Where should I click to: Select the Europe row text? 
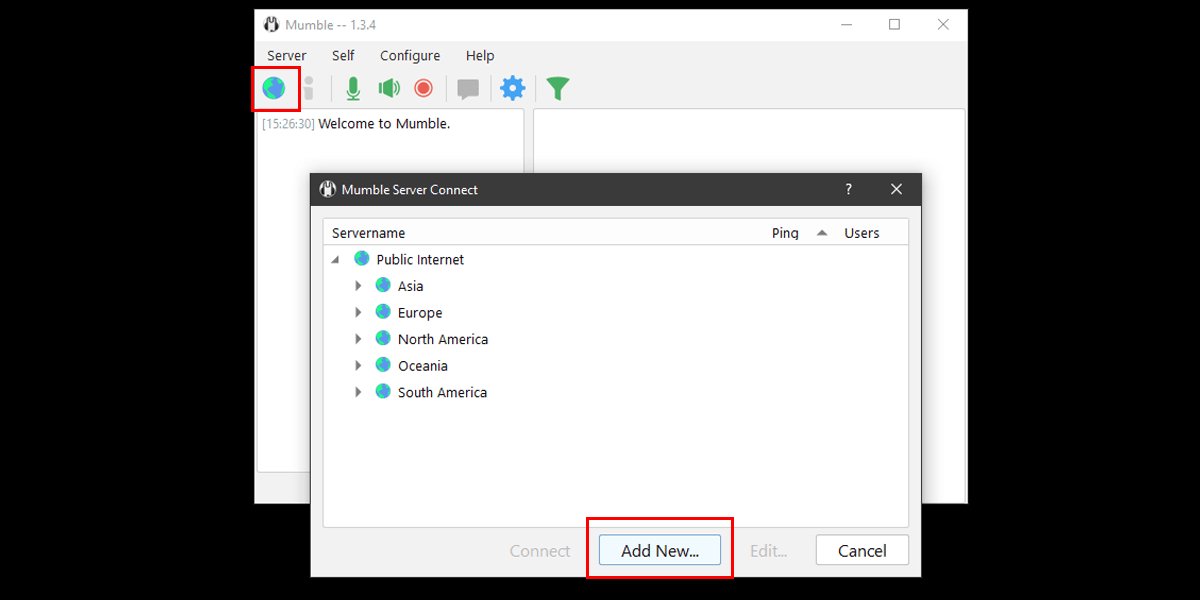[x=420, y=312]
